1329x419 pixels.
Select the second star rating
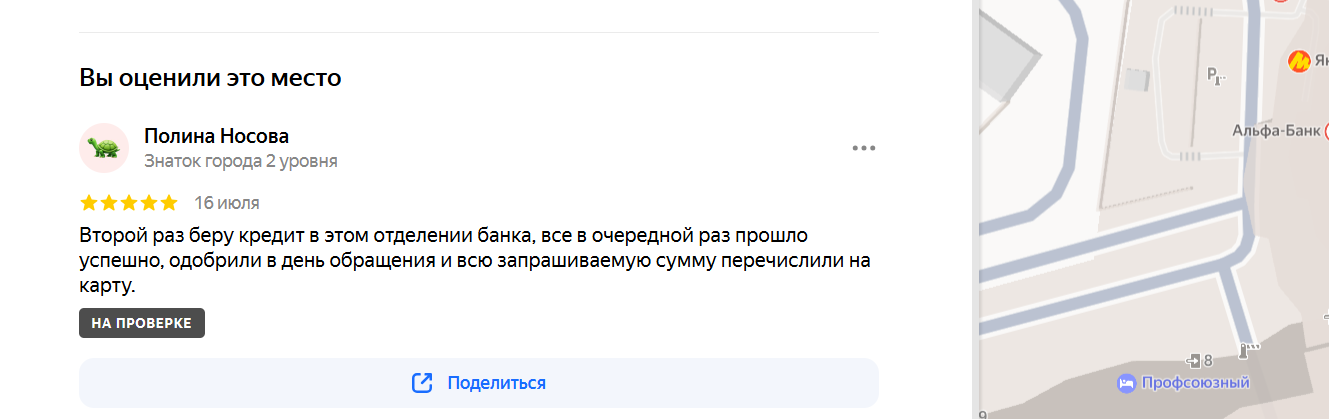[x=109, y=203]
